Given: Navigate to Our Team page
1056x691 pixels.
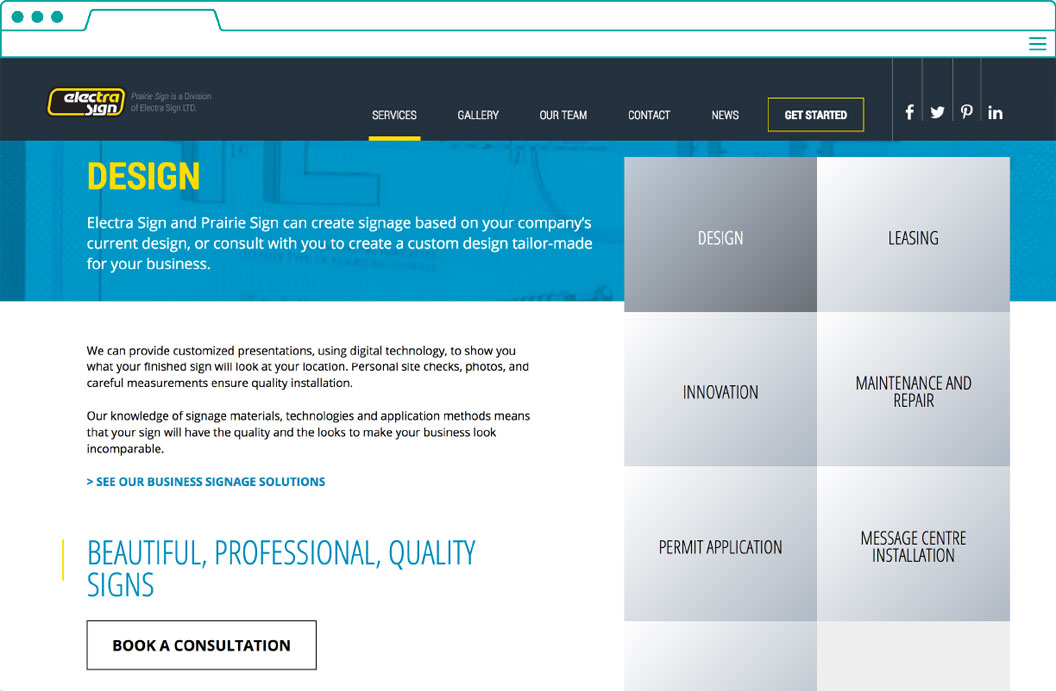Looking at the screenshot, I should tap(563, 115).
